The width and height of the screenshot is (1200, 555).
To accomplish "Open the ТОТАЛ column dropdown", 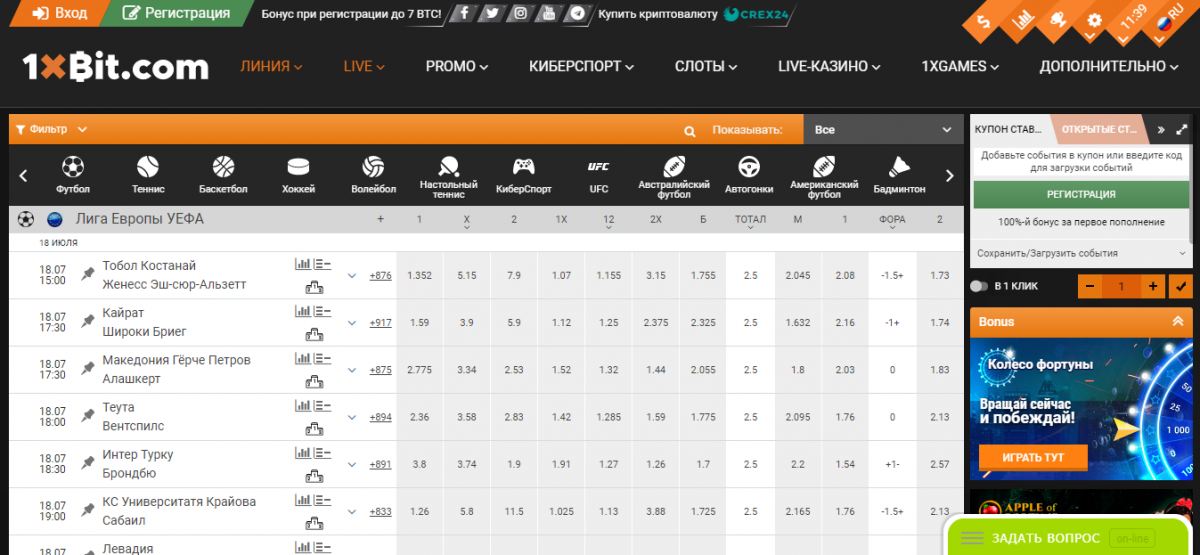I will tap(750, 221).
